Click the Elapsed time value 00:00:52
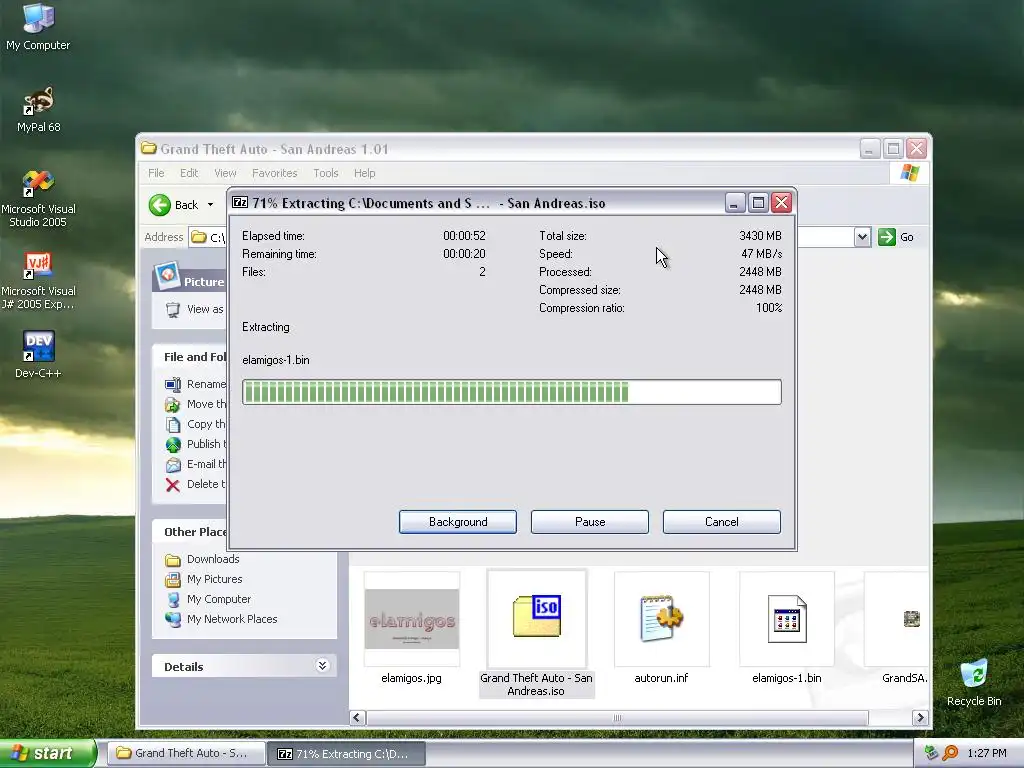 tap(464, 236)
